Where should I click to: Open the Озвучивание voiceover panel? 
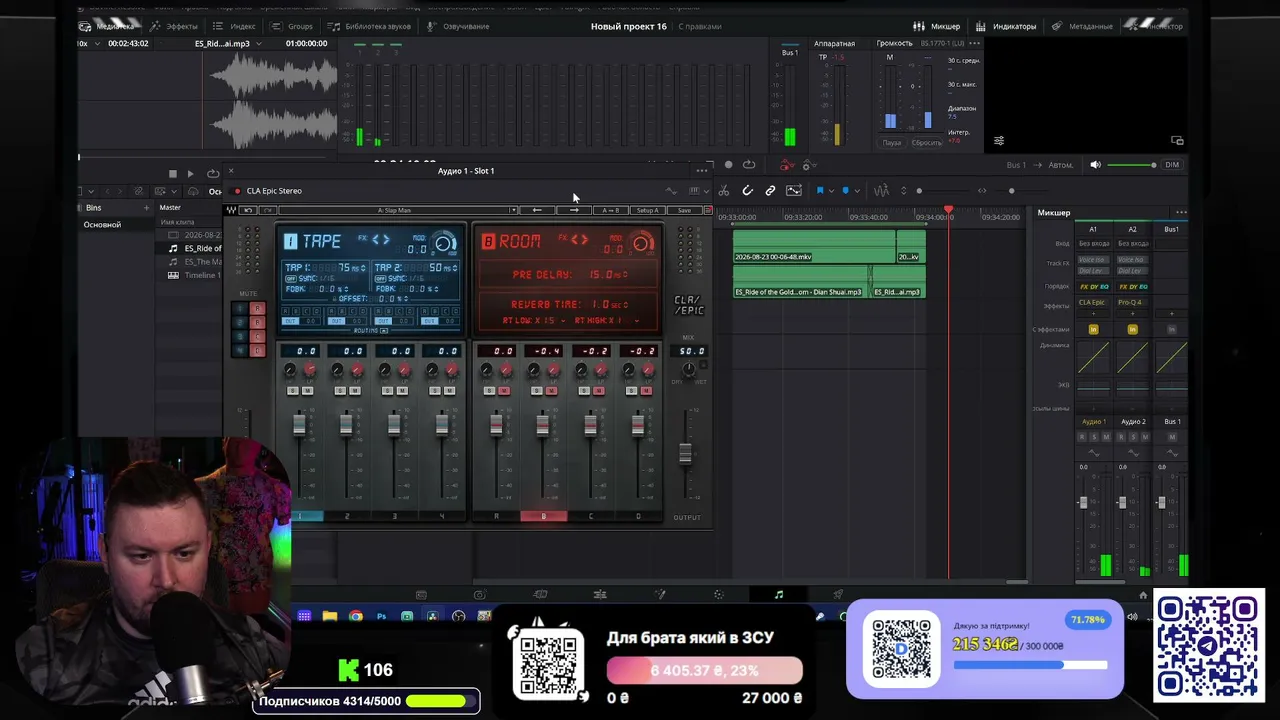point(458,26)
